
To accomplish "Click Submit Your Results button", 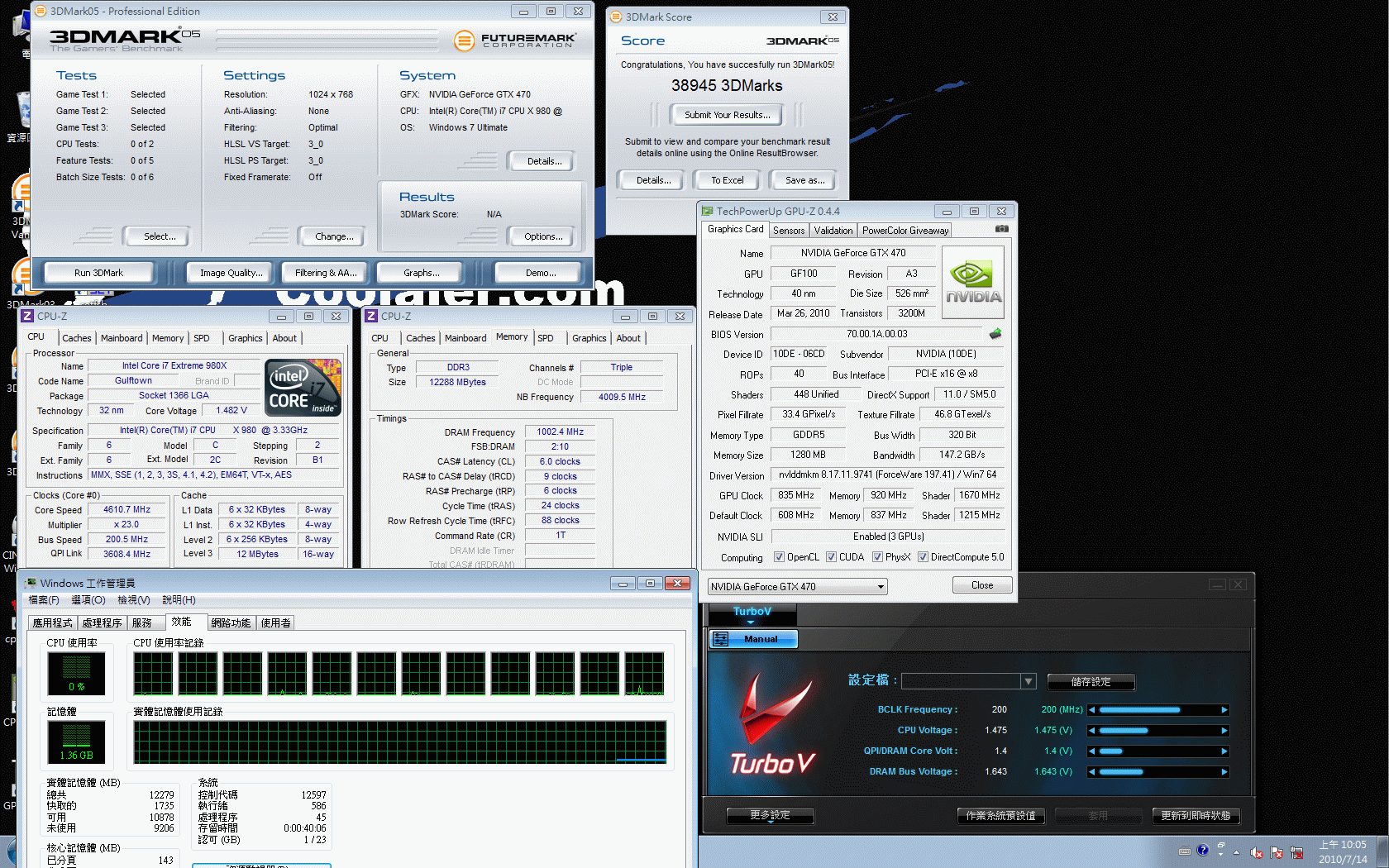I will 728,115.
